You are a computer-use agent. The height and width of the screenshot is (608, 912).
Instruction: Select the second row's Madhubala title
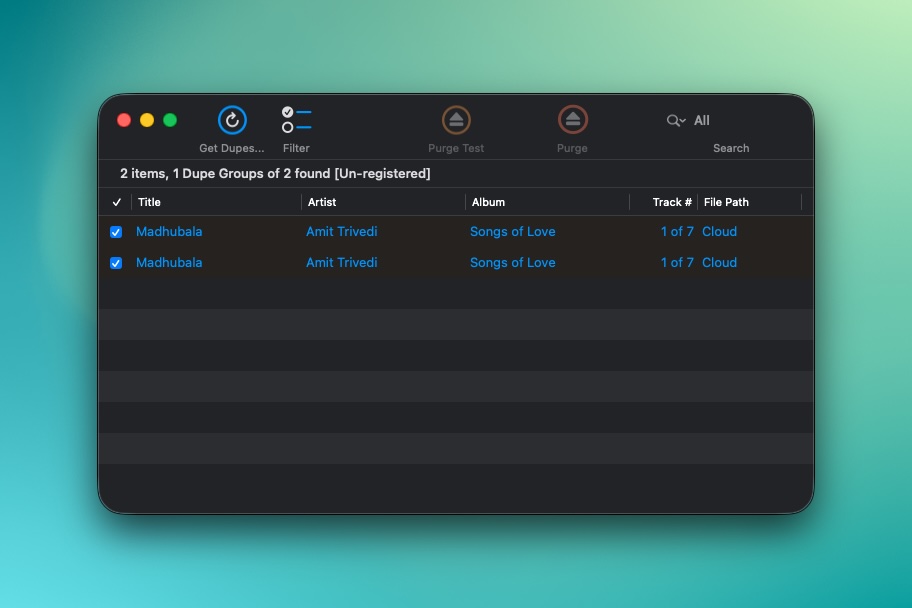pyautogui.click(x=169, y=262)
